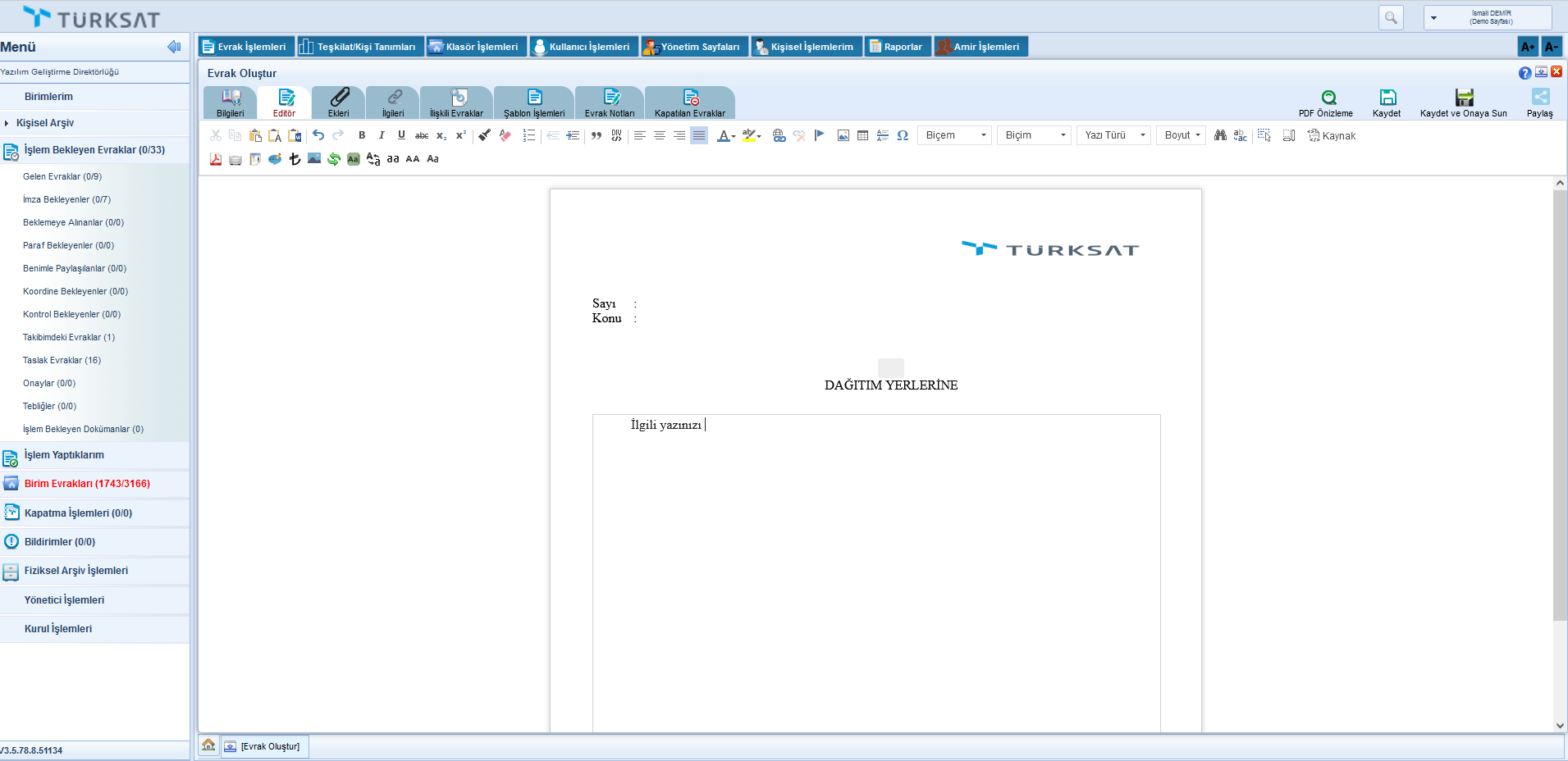The width and height of the screenshot is (1568, 761).
Task: Open Taslak Evraklar (16) in sidebar
Action: pyautogui.click(x=62, y=360)
